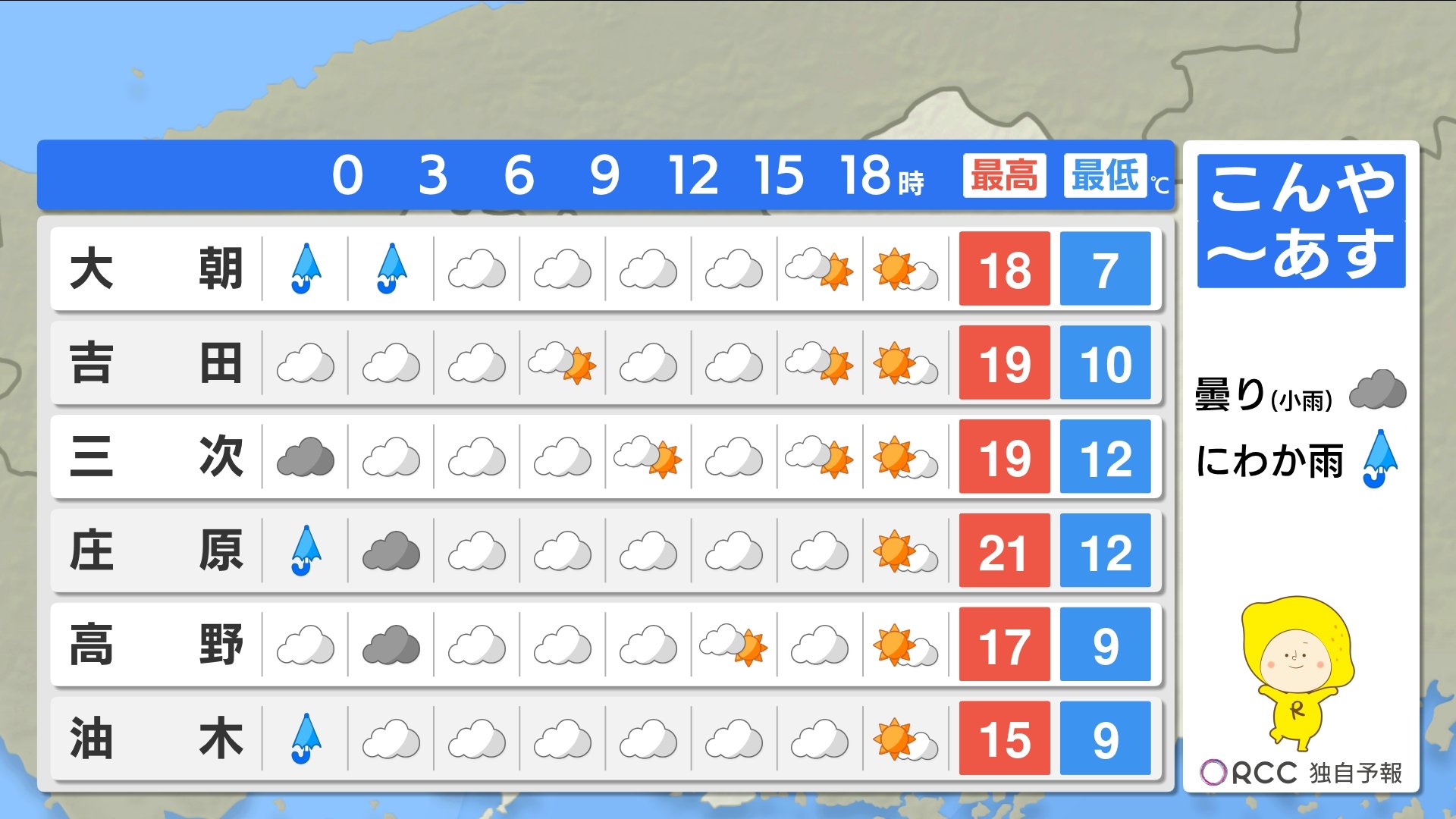Click the 三次 location name
This screenshot has width=1456, height=819.
pos(155,457)
